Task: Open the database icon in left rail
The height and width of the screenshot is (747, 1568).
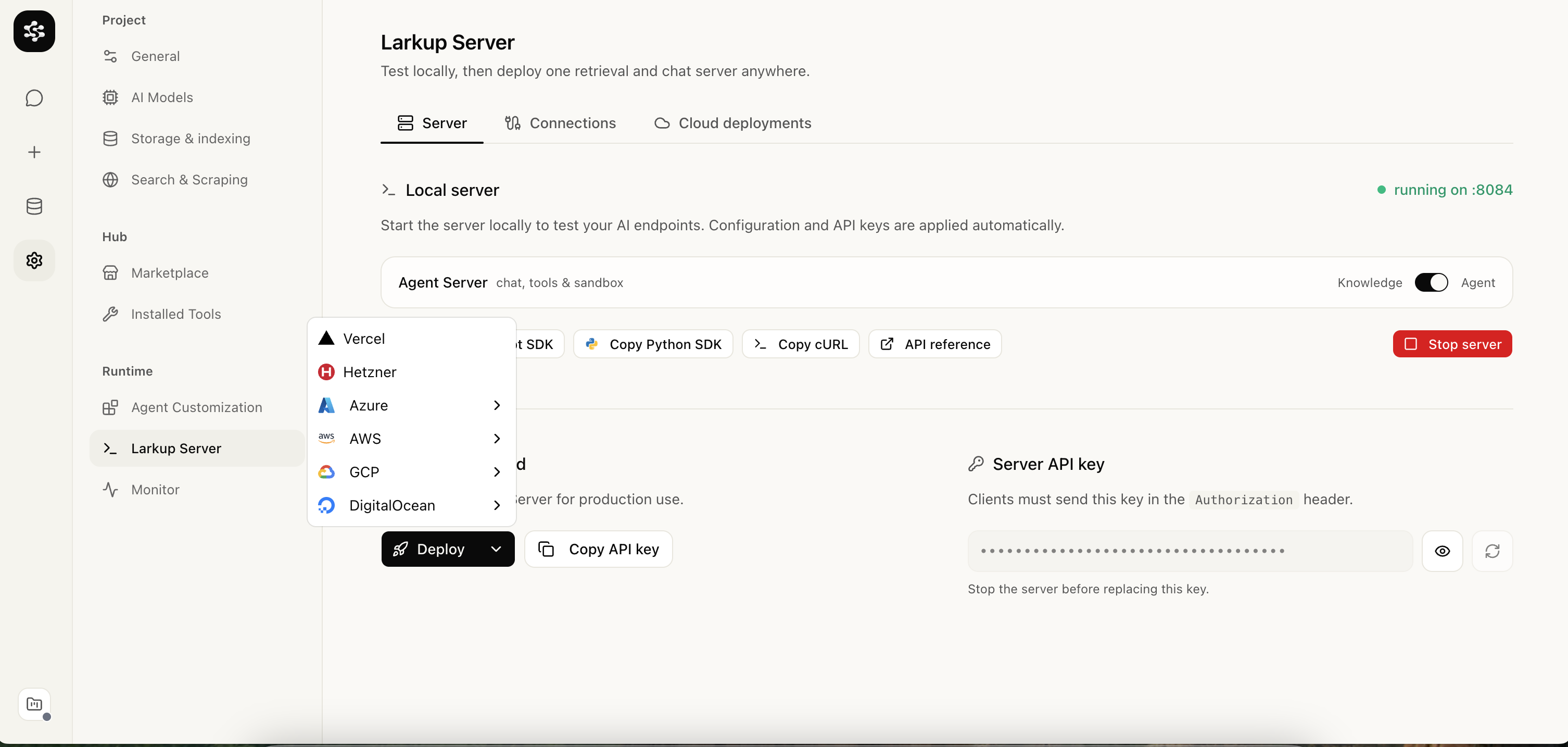Action: pos(34,207)
